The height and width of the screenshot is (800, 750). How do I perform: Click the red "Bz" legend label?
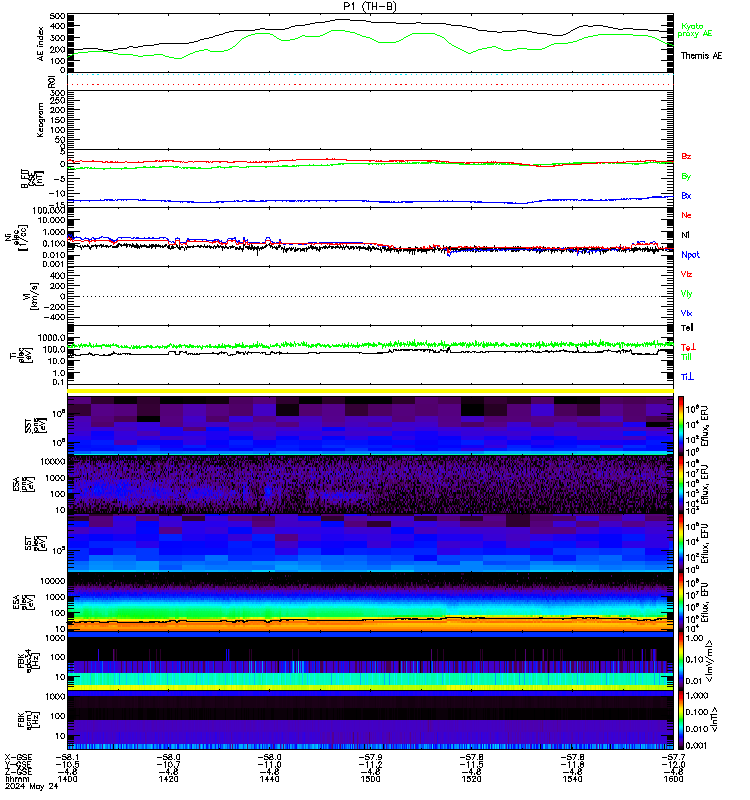click(686, 156)
